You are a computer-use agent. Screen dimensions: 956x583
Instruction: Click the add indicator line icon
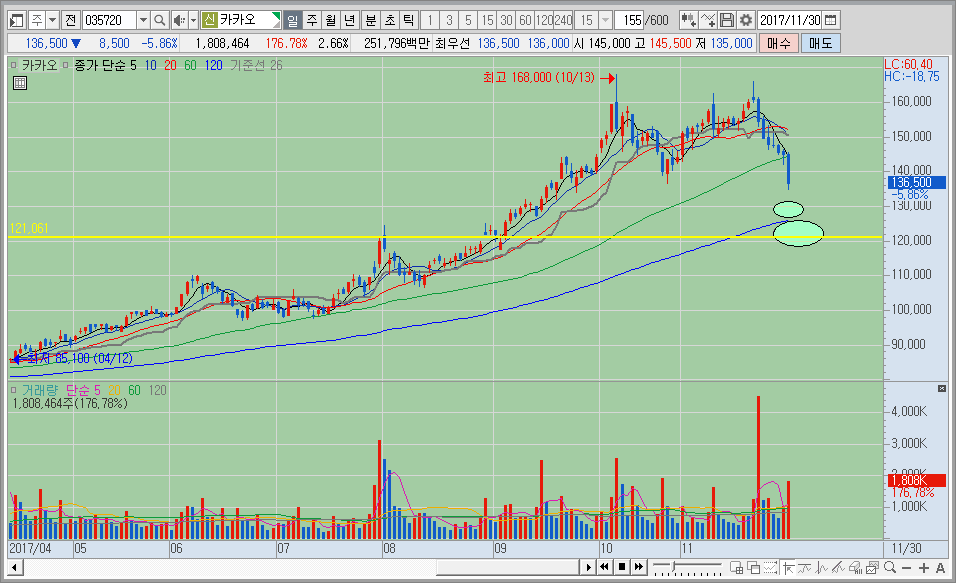(x=708, y=20)
